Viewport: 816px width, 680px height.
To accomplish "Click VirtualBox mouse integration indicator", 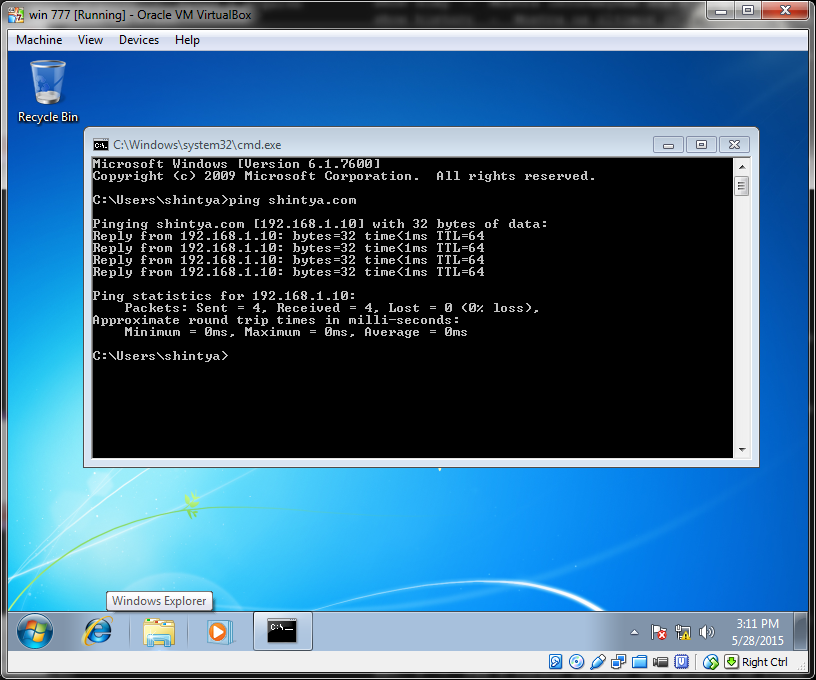I will 710,662.
